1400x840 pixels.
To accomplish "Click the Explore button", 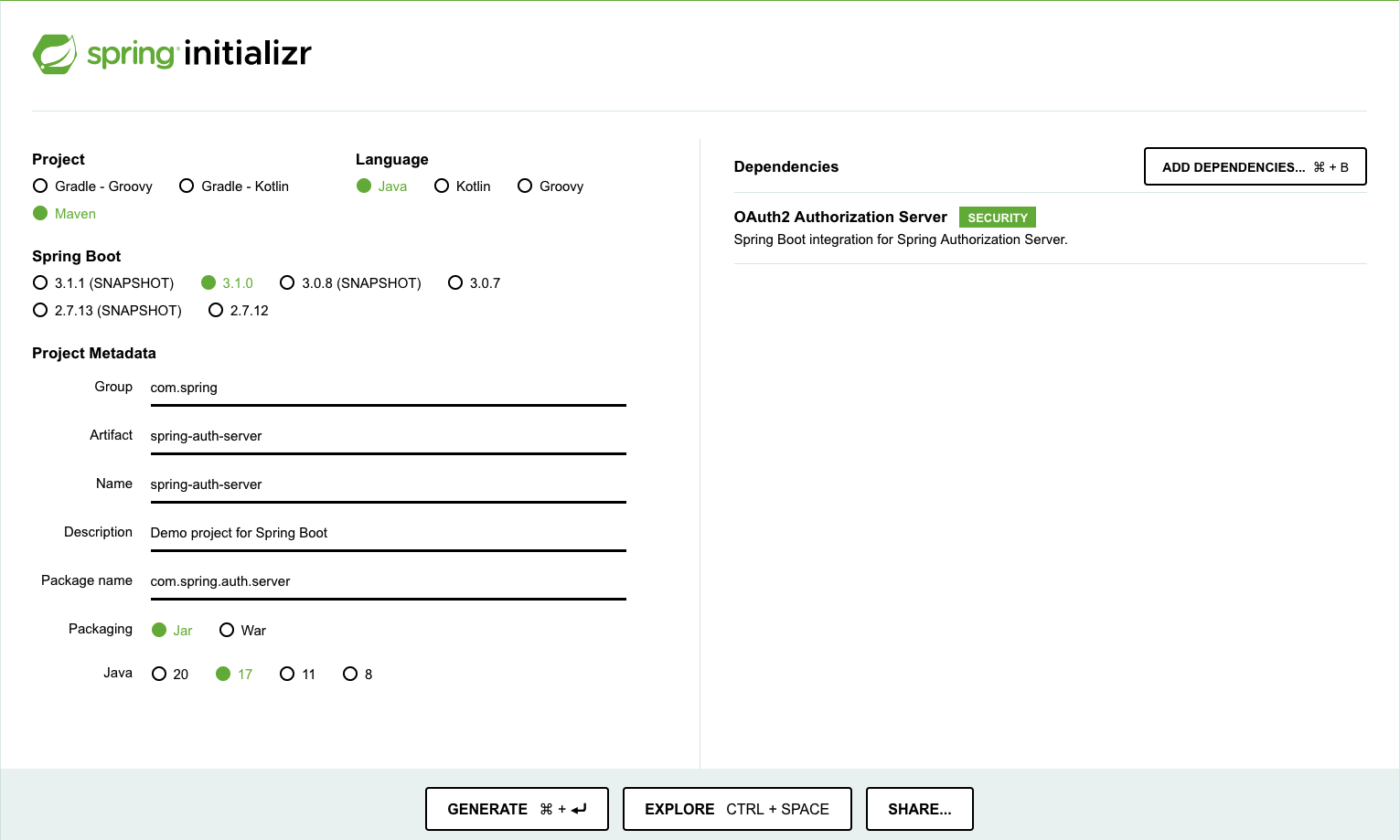I will point(736,809).
